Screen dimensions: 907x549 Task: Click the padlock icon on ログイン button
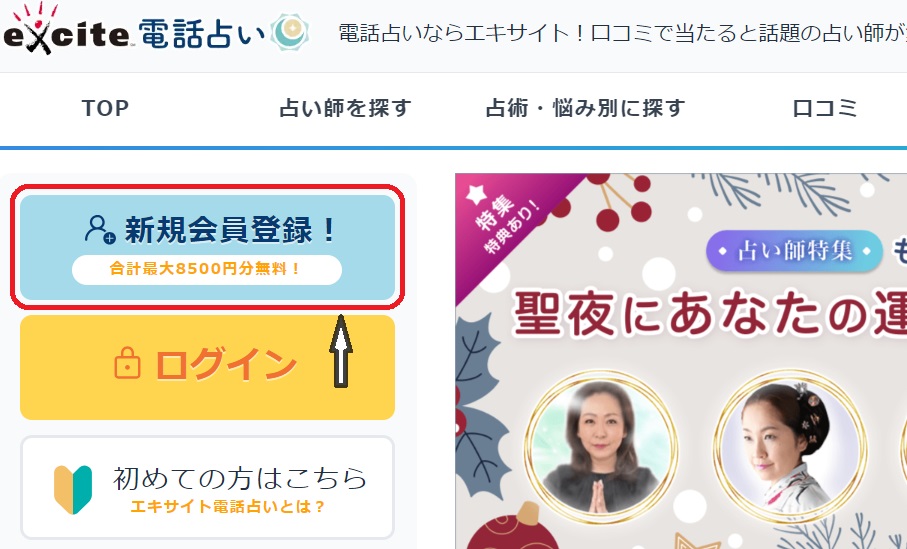click(x=127, y=363)
